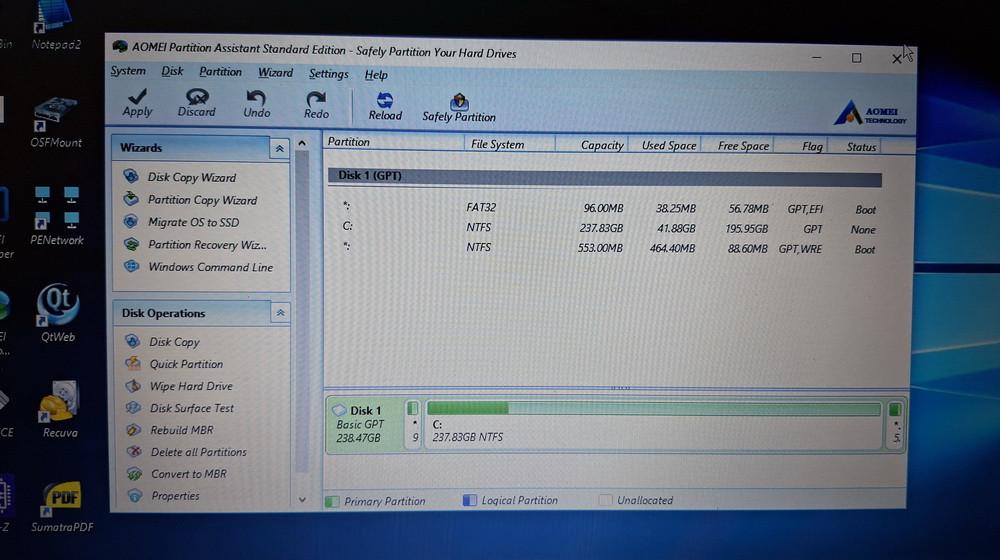Open the Partition menu
Viewport: 1000px width, 560px height.
(220, 72)
